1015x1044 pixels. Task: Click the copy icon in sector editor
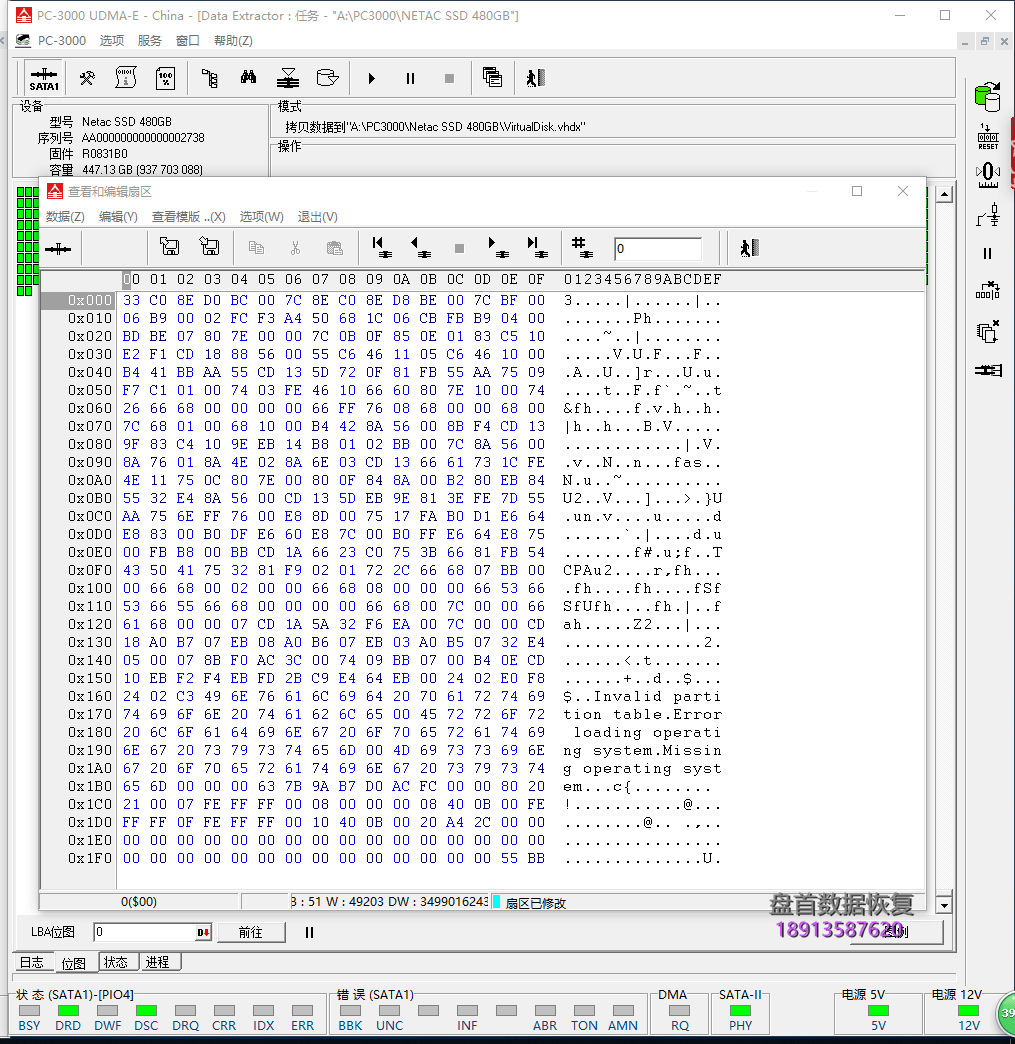click(256, 248)
